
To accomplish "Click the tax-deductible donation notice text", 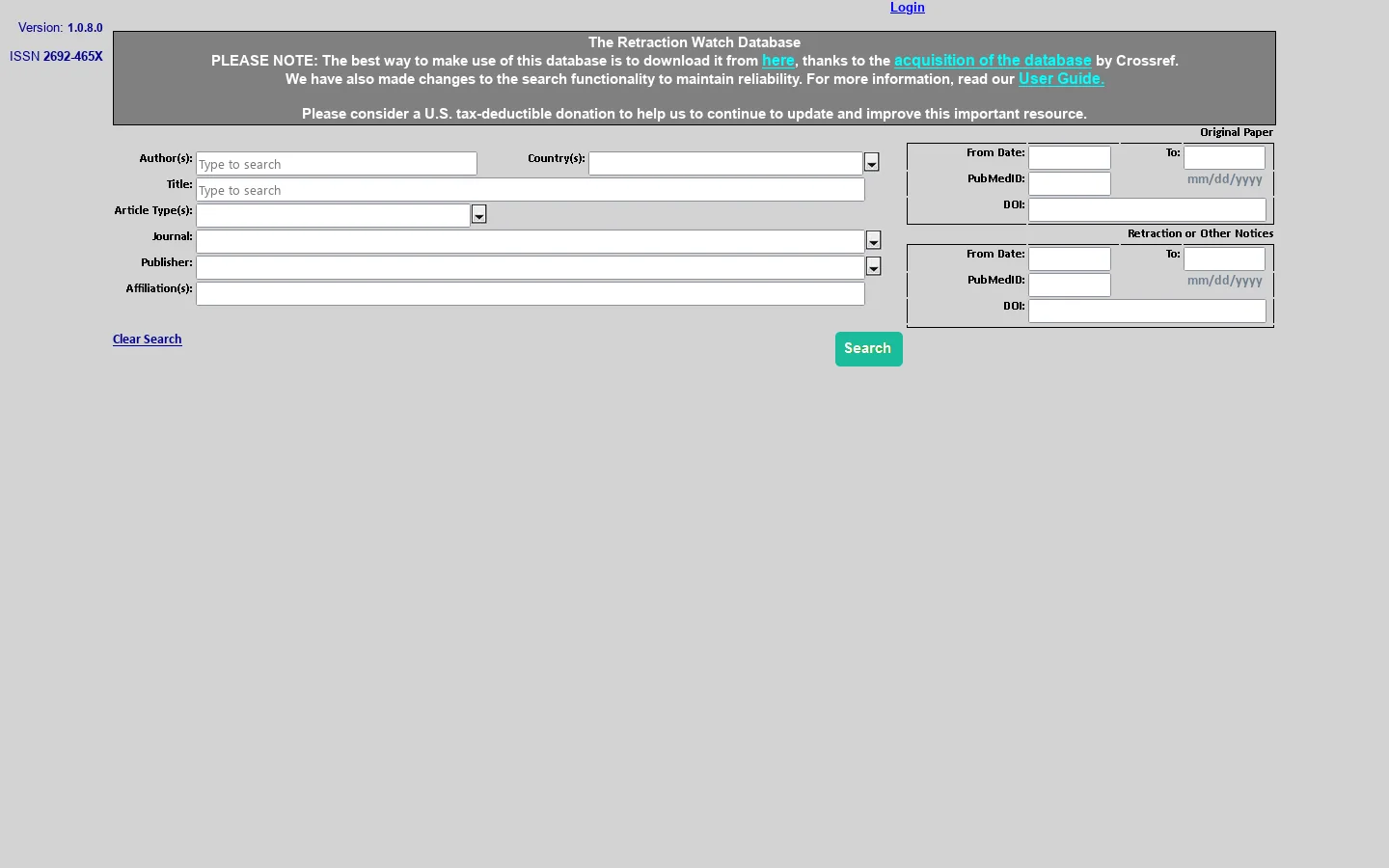I will (x=694, y=114).
